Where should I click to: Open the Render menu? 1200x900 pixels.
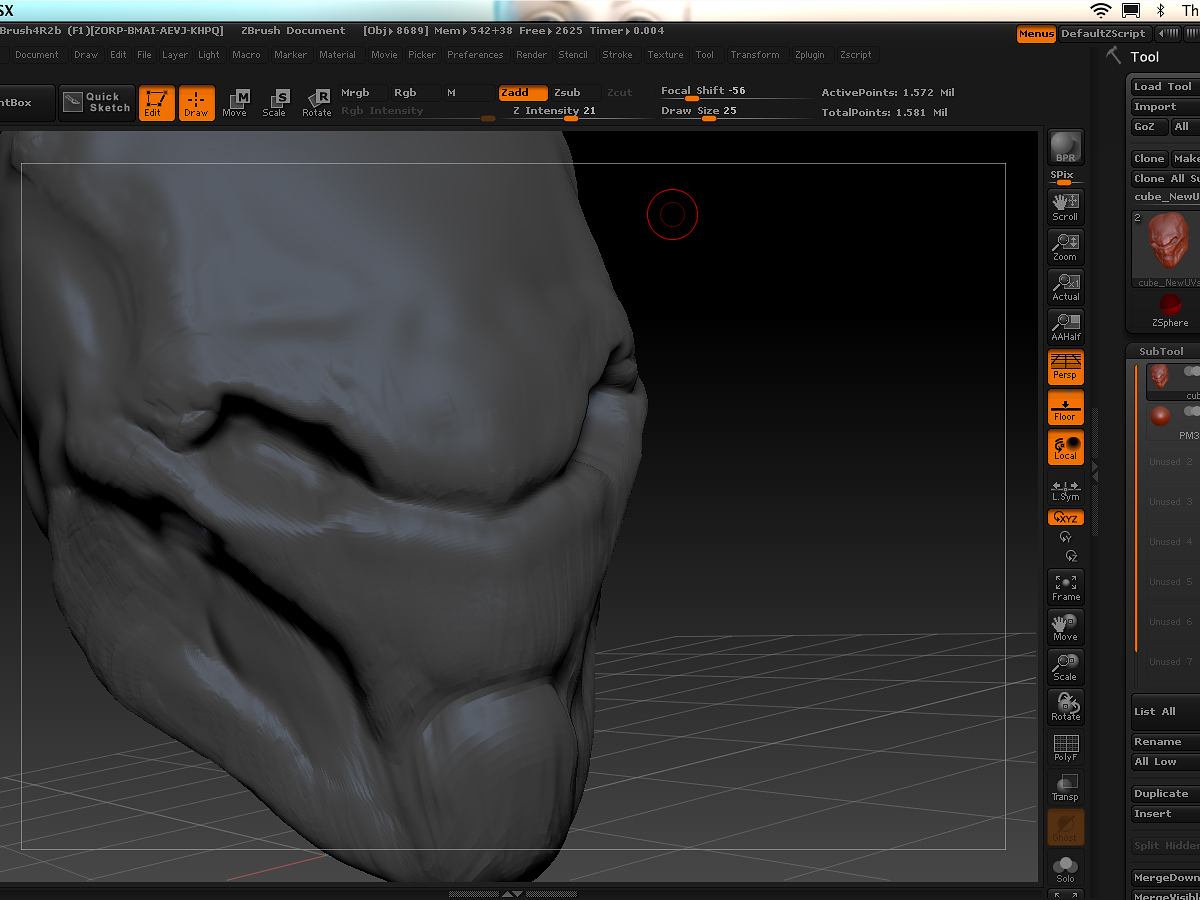pos(532,55)
